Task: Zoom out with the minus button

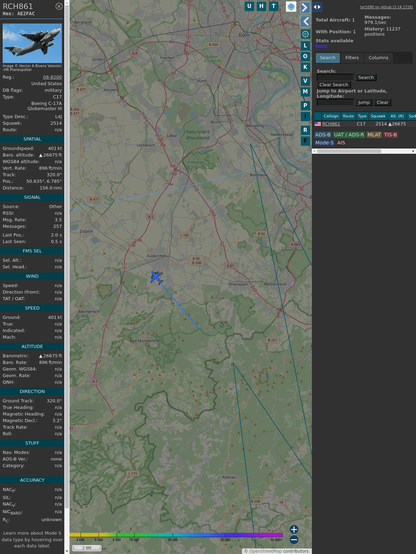Action: tap(294, 540)
